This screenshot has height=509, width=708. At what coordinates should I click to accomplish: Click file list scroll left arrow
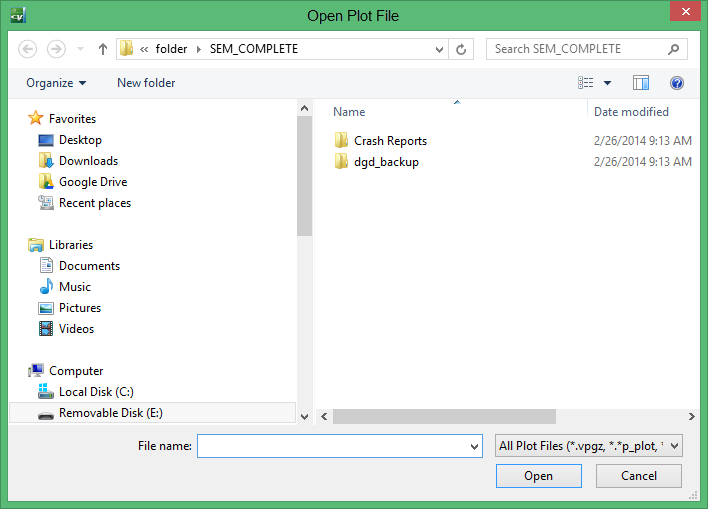point(324,416)
